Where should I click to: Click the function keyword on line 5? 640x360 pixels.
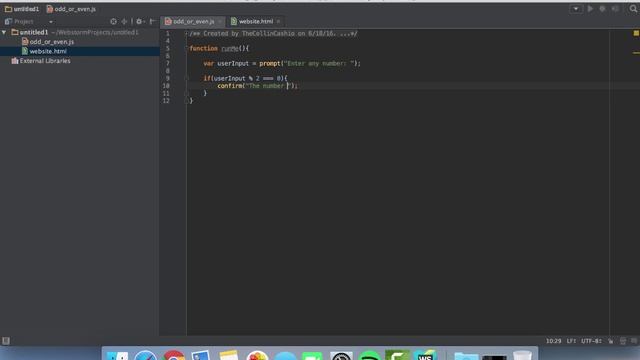203,48
